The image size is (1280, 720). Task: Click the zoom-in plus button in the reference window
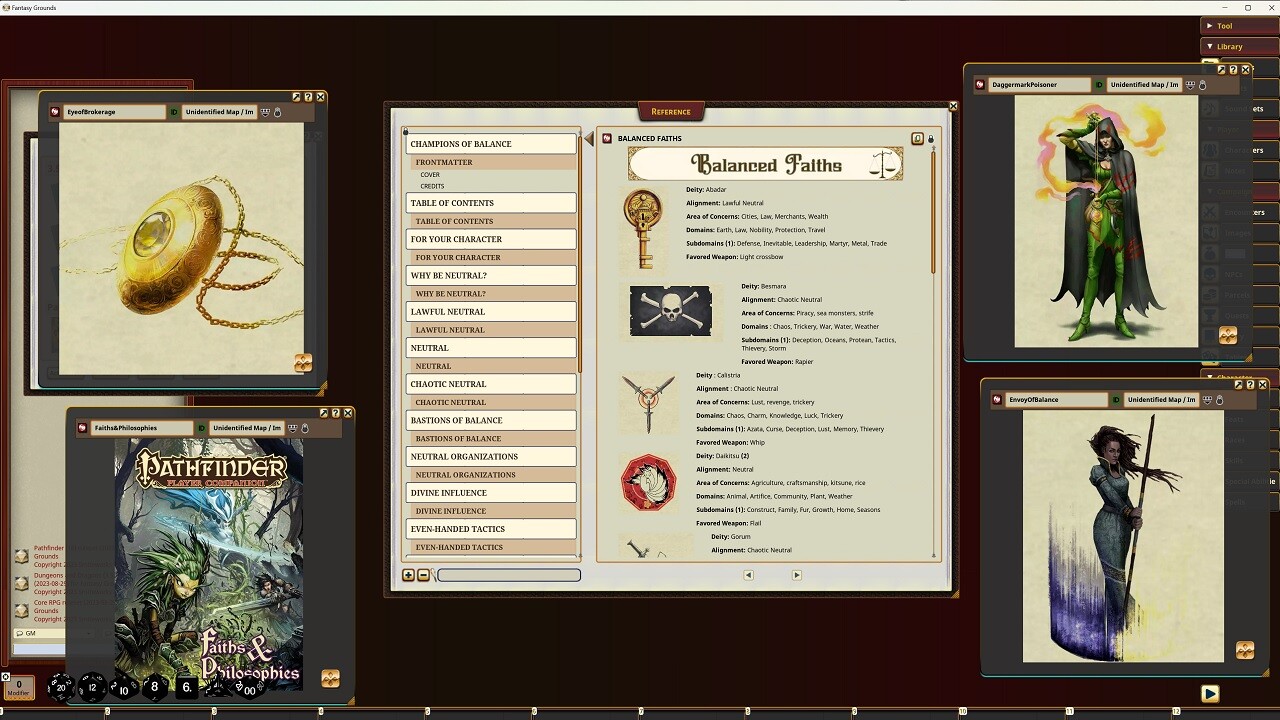coord(407,575)
